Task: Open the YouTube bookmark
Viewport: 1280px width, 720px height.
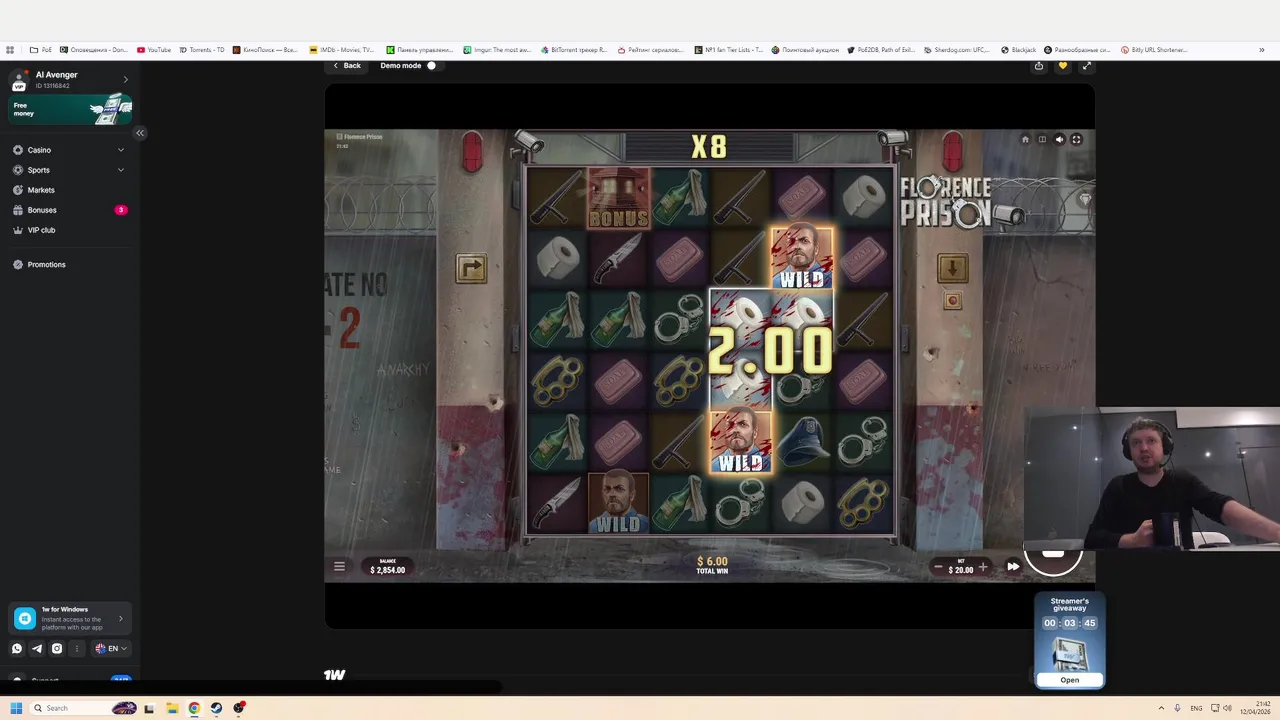Action: [154, 50]
